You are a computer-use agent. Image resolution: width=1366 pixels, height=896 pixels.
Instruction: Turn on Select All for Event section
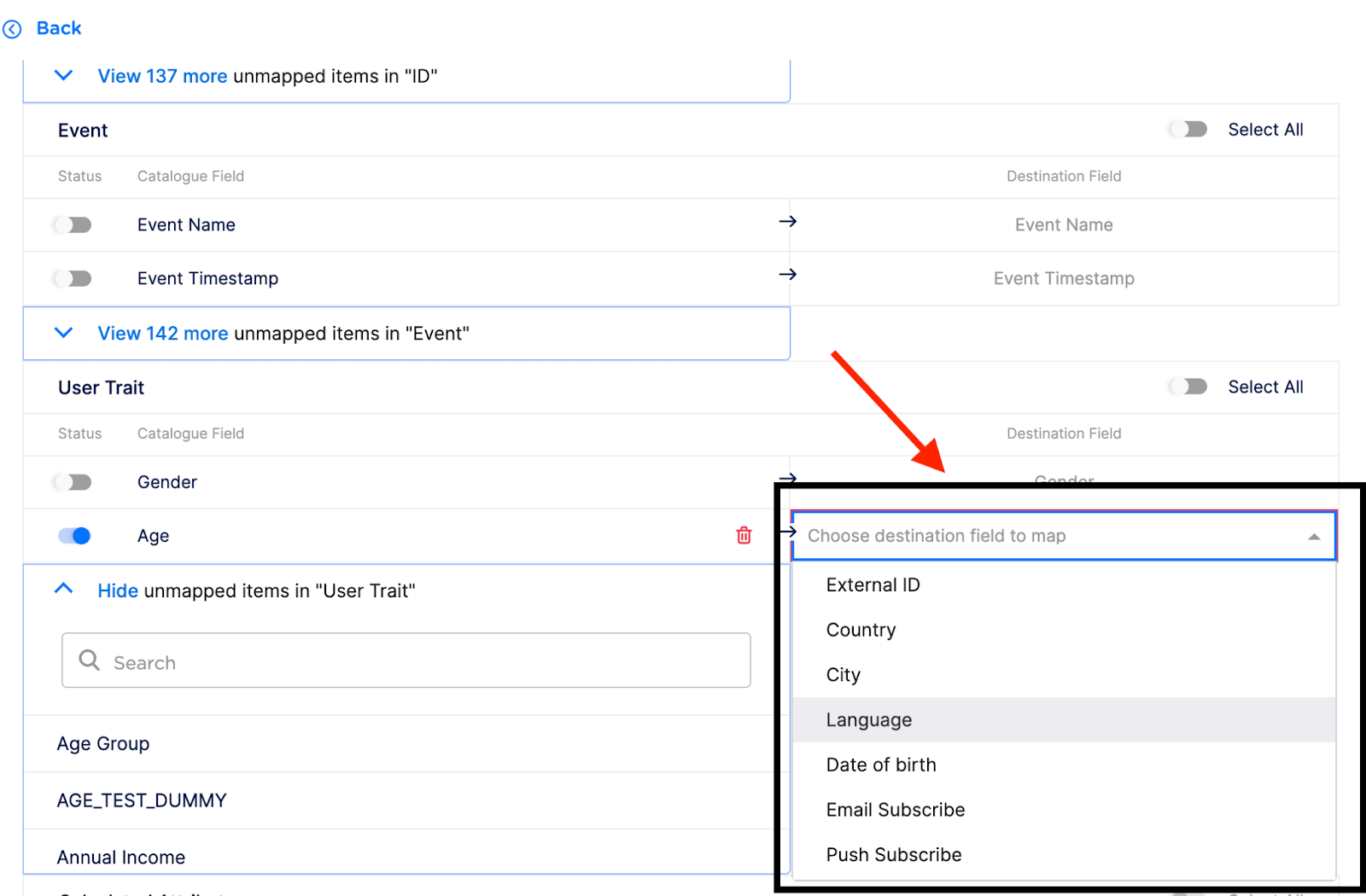point(1188,130)
